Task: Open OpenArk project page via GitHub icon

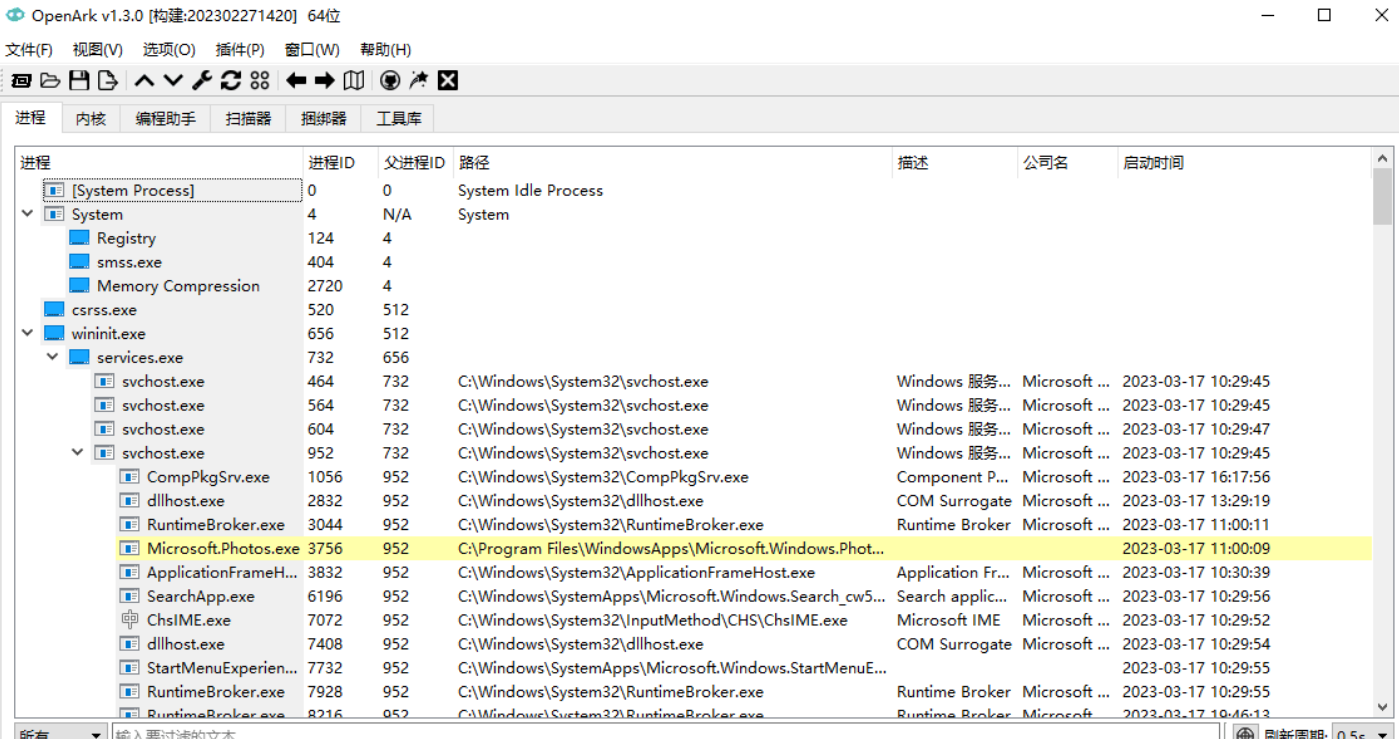Action: tap(390, 80)
